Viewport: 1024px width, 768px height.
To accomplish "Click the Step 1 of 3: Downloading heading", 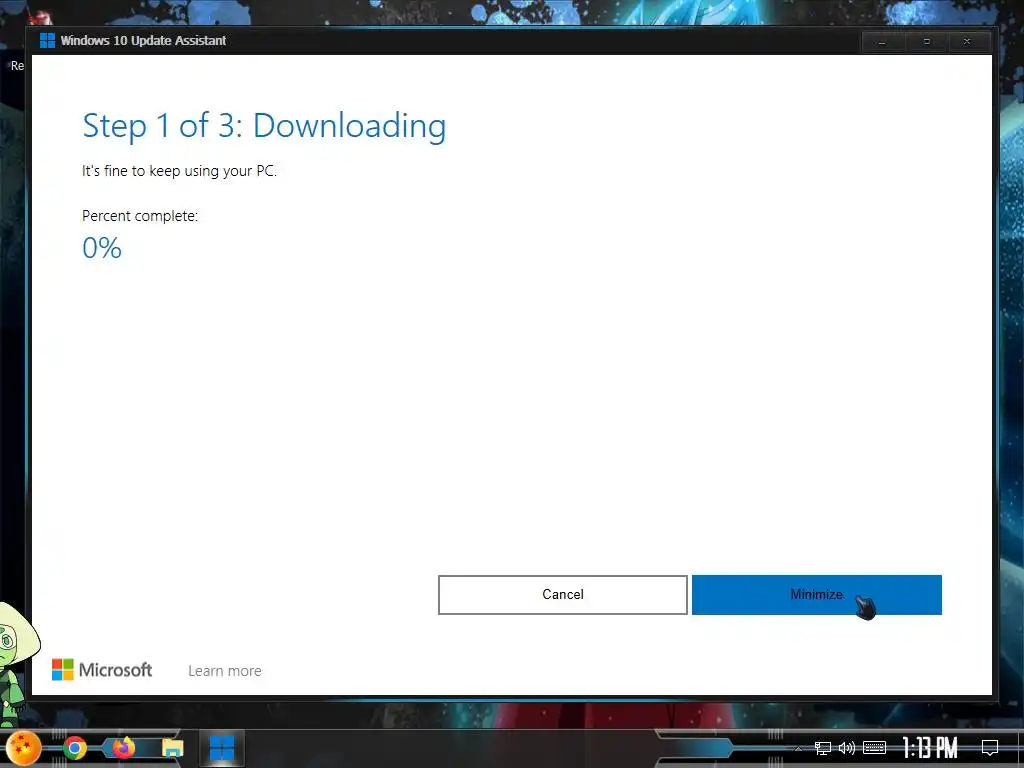I will 264,125.
